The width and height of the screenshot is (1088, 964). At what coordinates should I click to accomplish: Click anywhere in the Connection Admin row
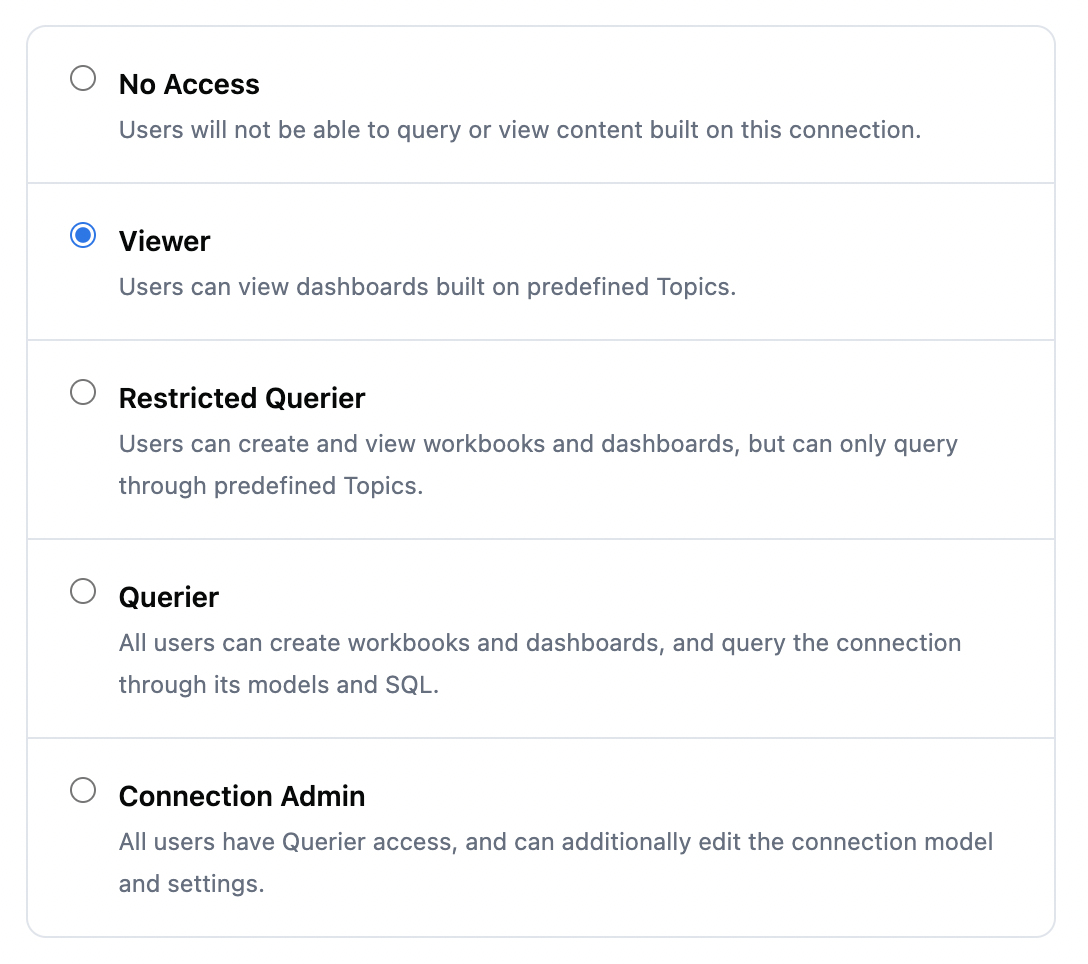tap(544, 836)
